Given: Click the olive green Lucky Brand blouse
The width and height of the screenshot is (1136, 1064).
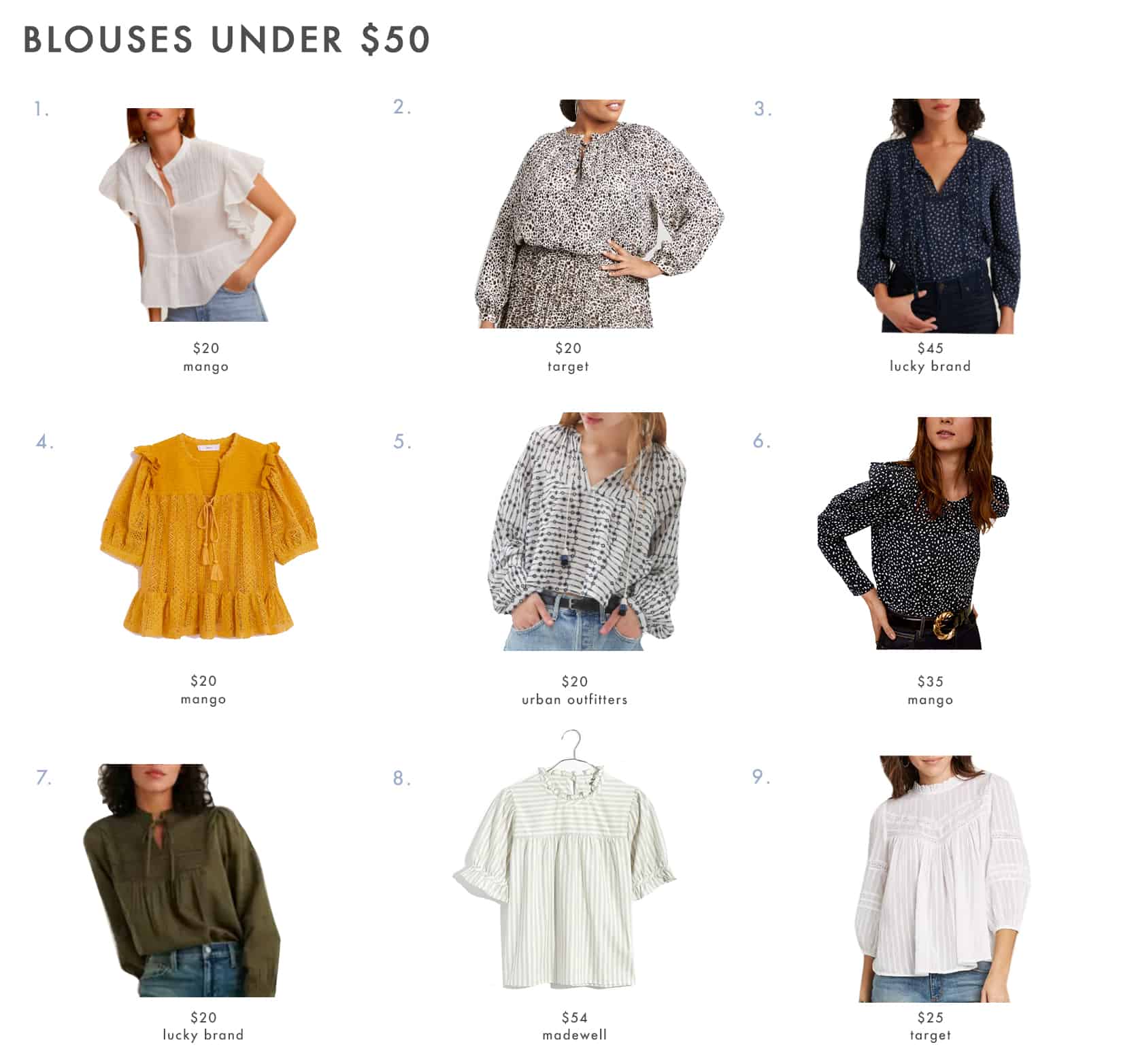Looking at the screenshot, I should tap(182, 880).
